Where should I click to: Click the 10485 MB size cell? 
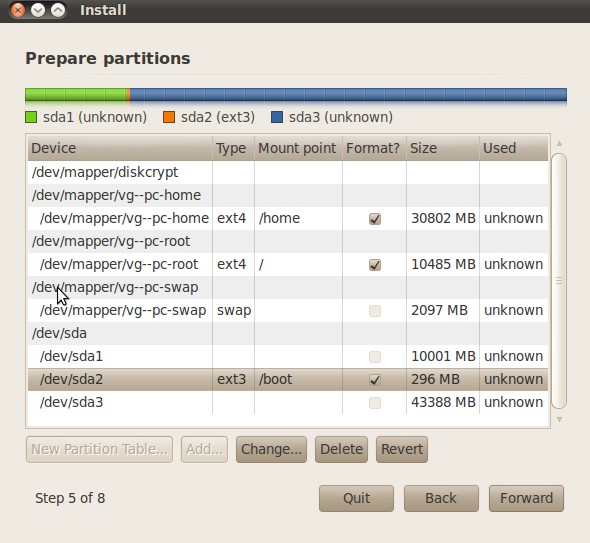(443, 264)
